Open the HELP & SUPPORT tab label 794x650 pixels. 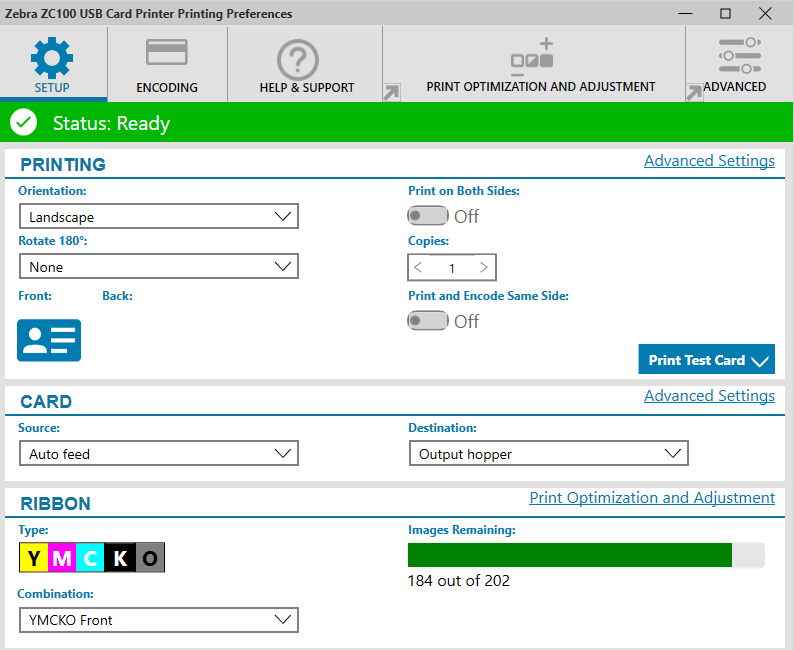click(x=307, y=88)
